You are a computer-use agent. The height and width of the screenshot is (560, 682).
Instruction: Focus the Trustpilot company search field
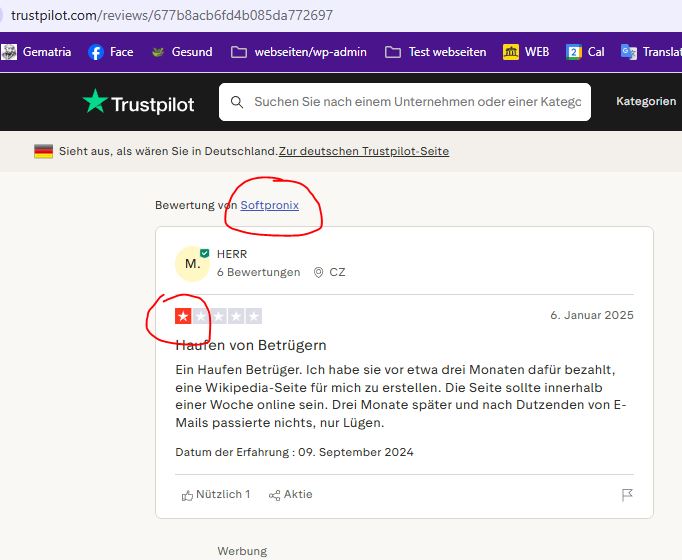[405, 102]
